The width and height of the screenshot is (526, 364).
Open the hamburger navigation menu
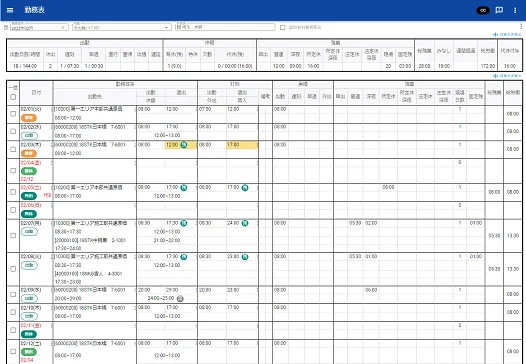coord(10,10)
